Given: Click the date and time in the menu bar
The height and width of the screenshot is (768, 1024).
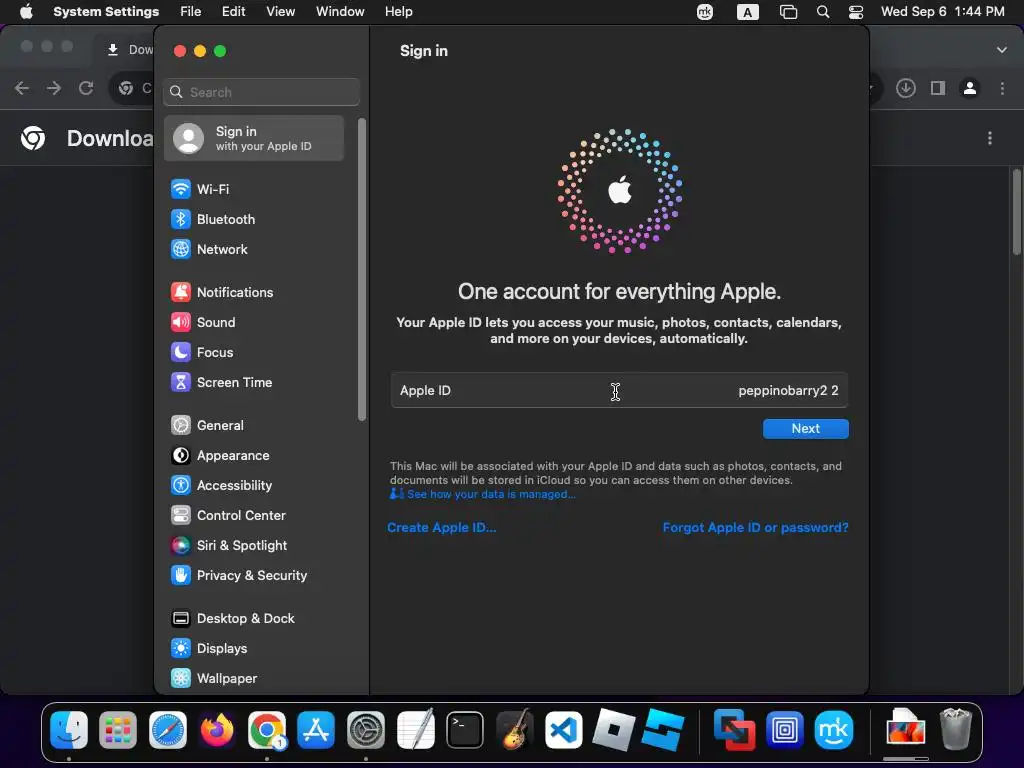Looking at the screenshot, I should tap(942, 12).
